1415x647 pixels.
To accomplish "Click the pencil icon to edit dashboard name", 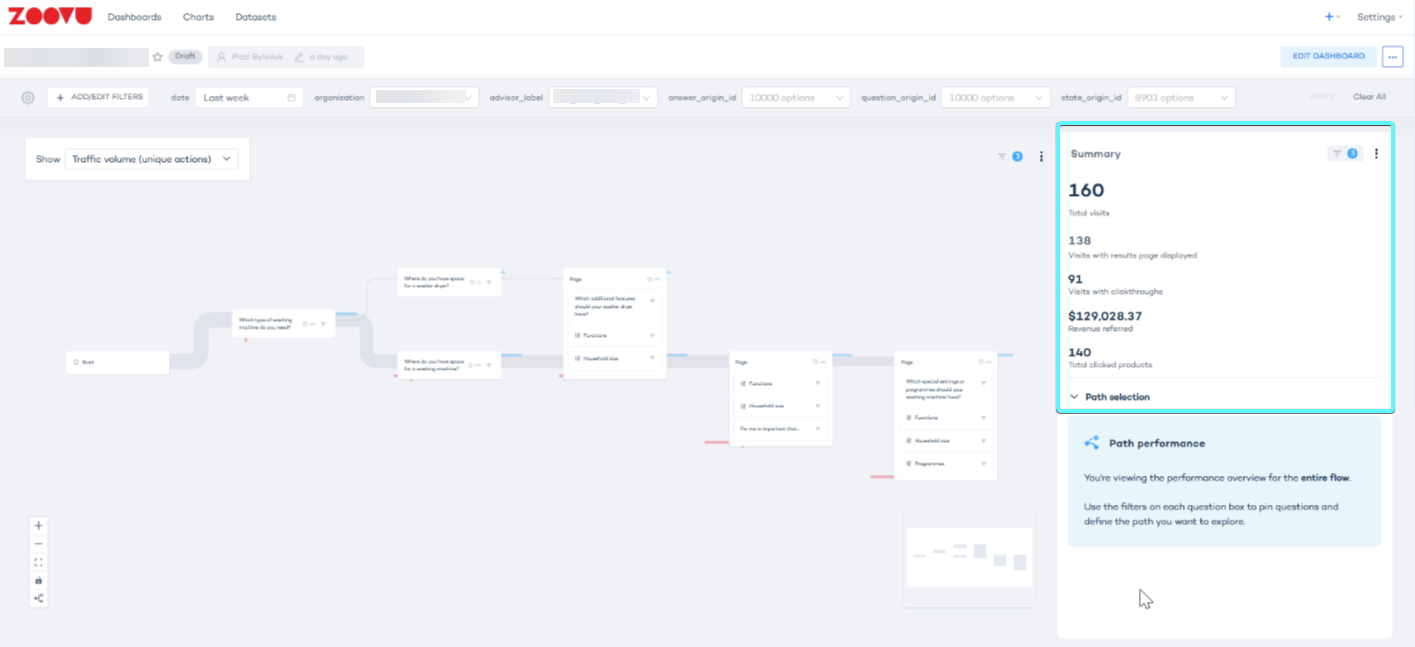I will click(x=298, y=57).
